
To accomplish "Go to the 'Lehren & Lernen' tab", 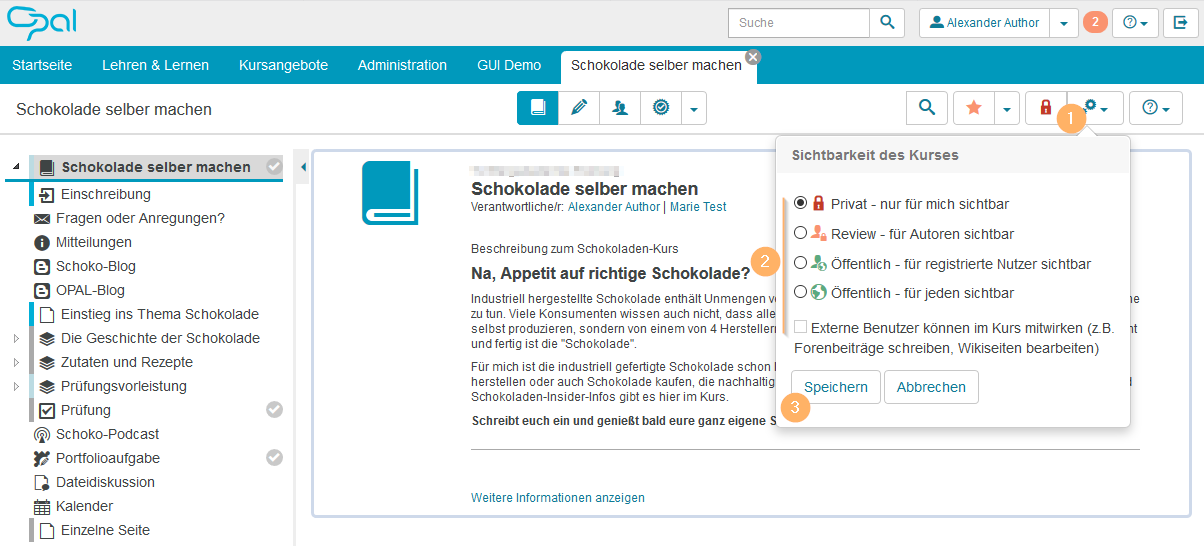I will pyautogui.click(x=155, y=65).
